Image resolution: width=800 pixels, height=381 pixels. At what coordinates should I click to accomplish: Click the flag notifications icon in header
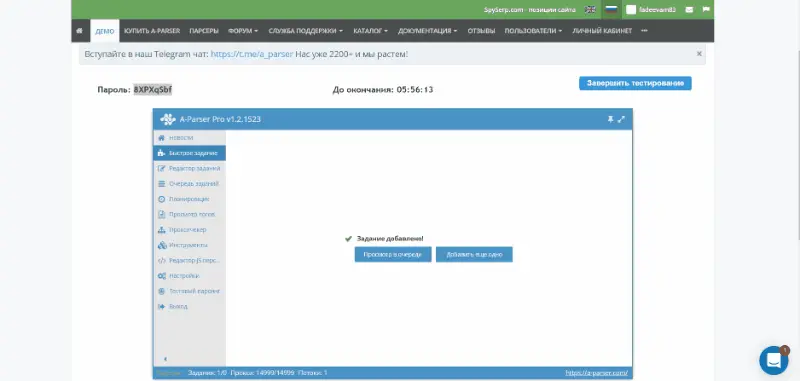pos(706,10)
